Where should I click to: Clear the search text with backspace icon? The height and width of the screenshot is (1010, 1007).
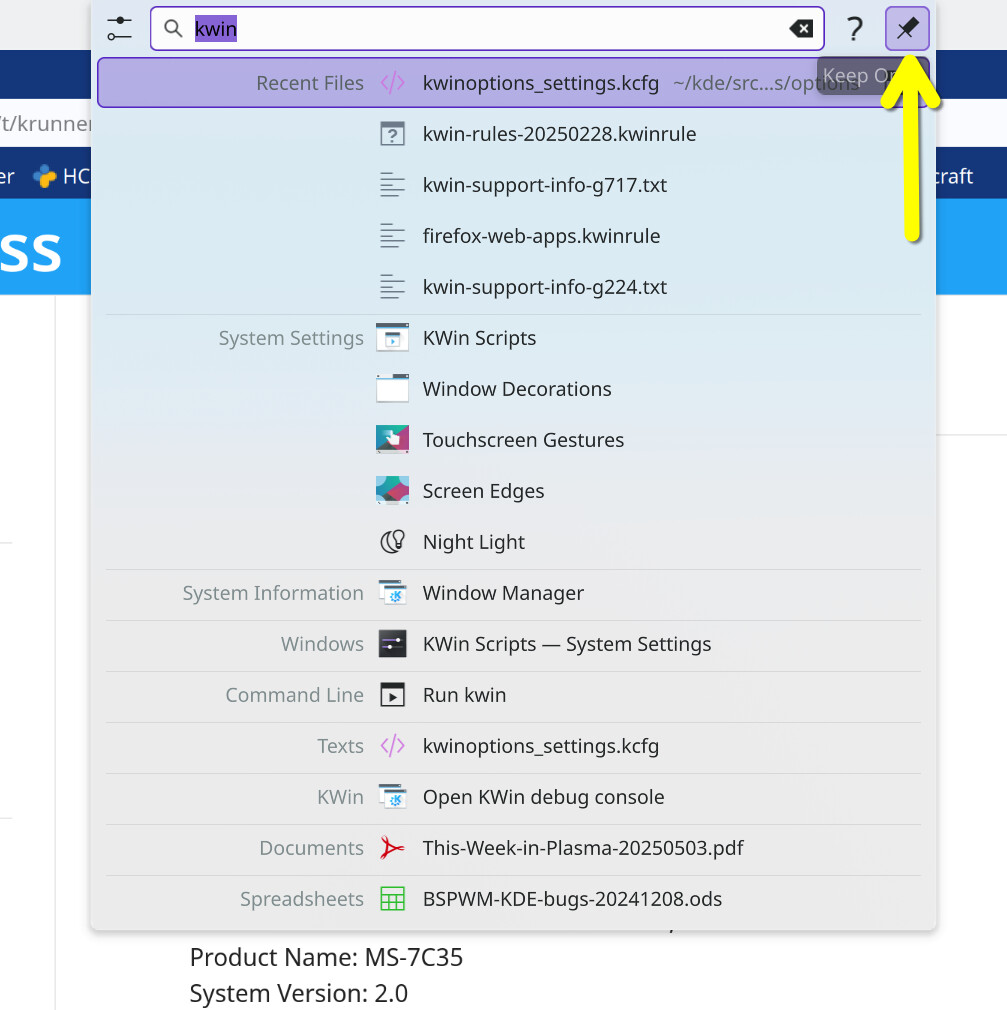coord(801,28)
